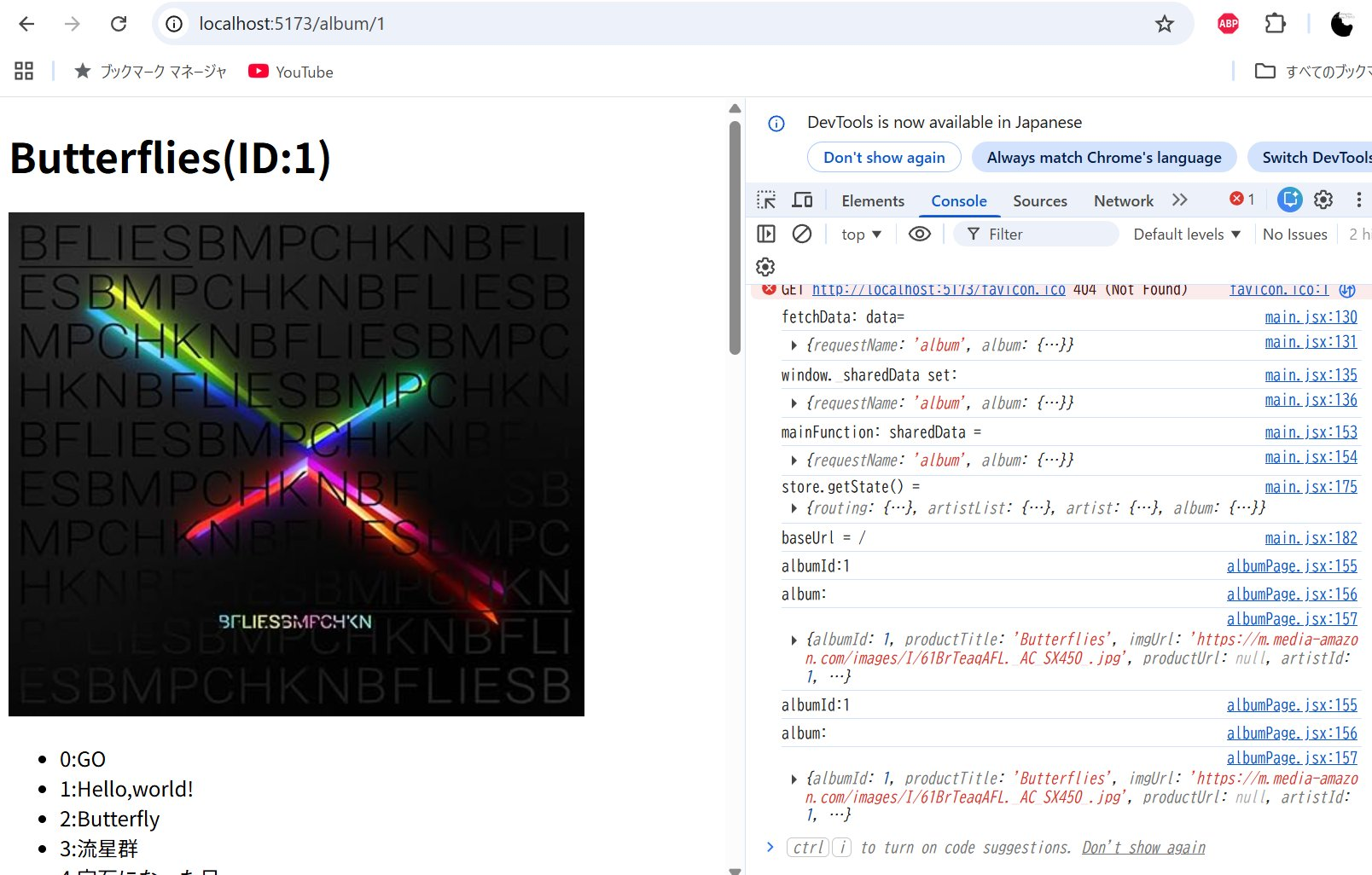Open the Chrome profile avatar
Screen dimensions: 1372x875
click(x=1342, y=24)
